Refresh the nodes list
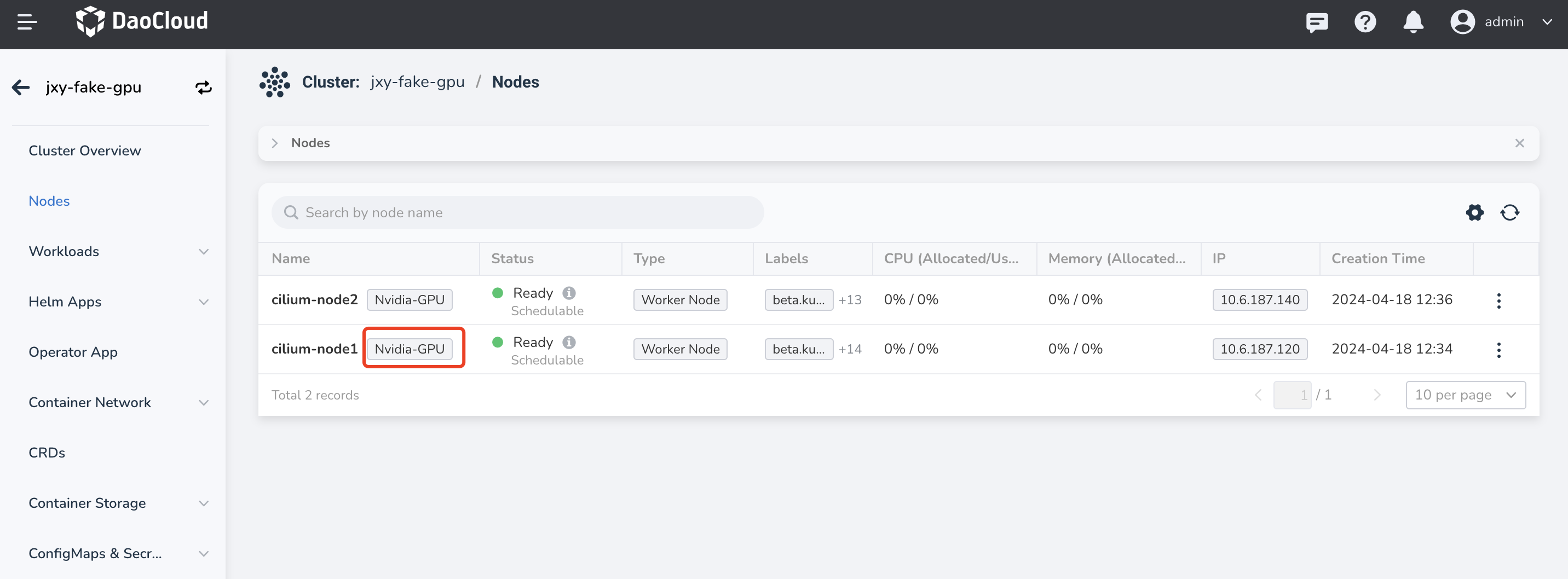1568x579 pixels. pyautogui.click(x=1509, y=213)
